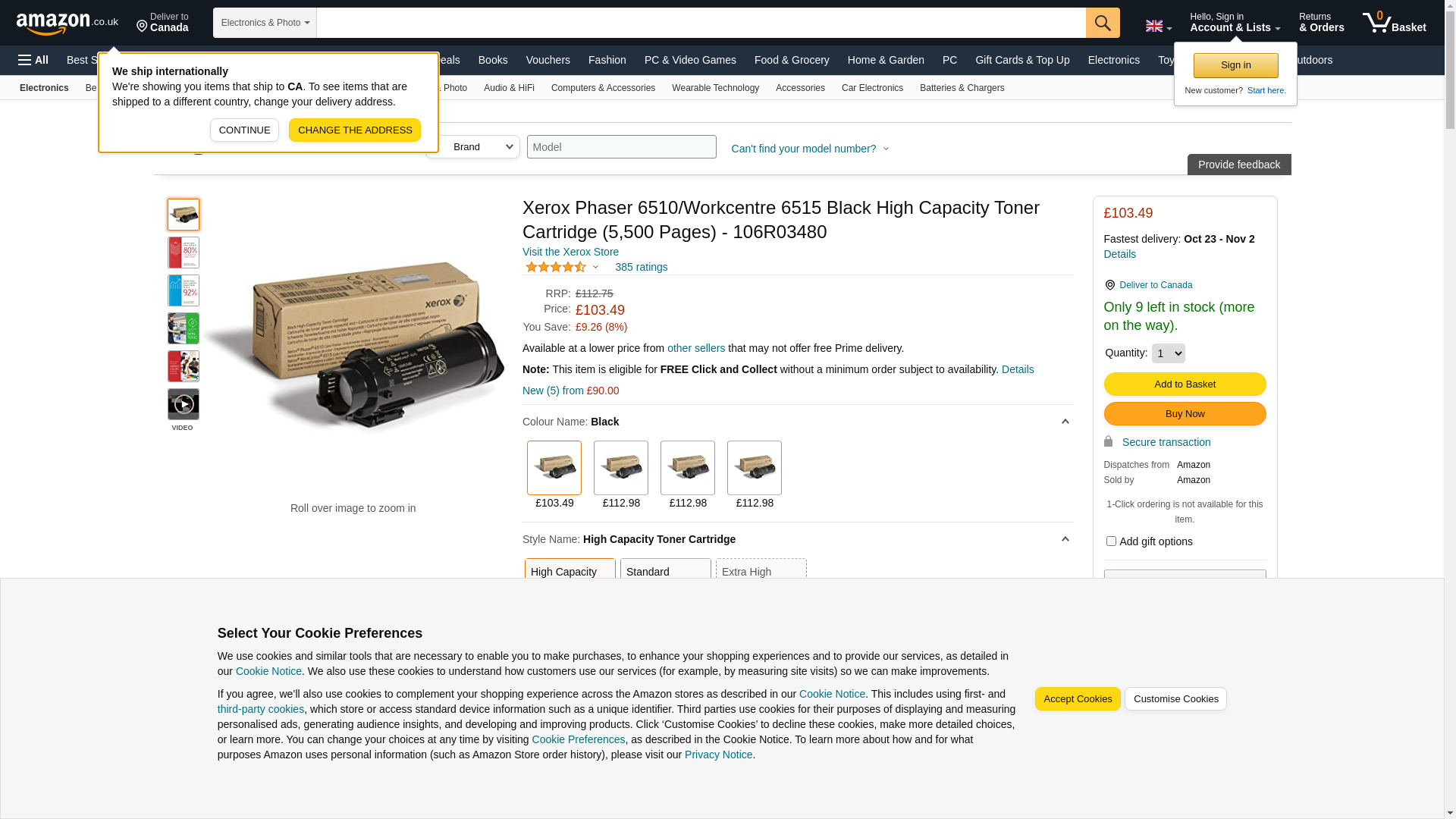Open the All hamburger menu
Image resolution: width=1456 pixels, height=819 pixels.
(x=33, y=60)
